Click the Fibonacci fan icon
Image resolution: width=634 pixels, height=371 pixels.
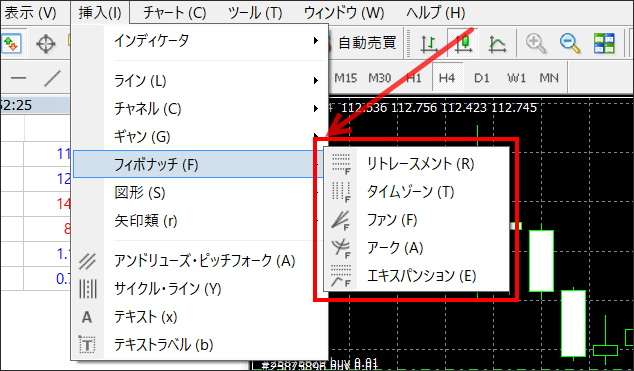(x=341, y=220)
